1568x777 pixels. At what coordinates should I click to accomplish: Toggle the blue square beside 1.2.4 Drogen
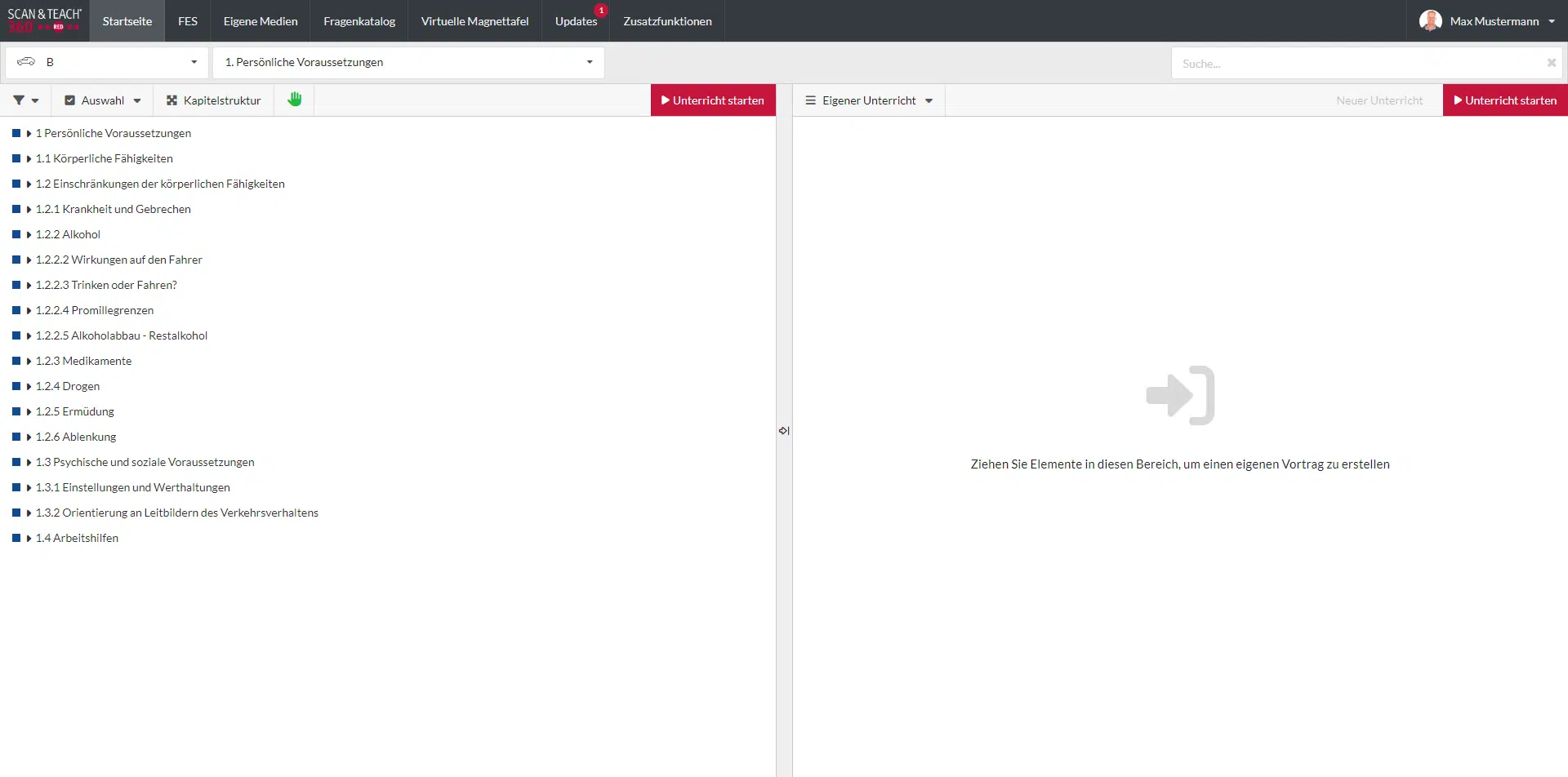click(16, 386)
